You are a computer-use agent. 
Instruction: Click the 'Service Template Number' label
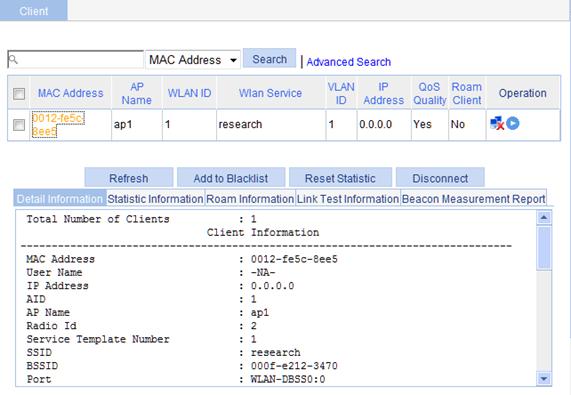[x=98, y=339]
